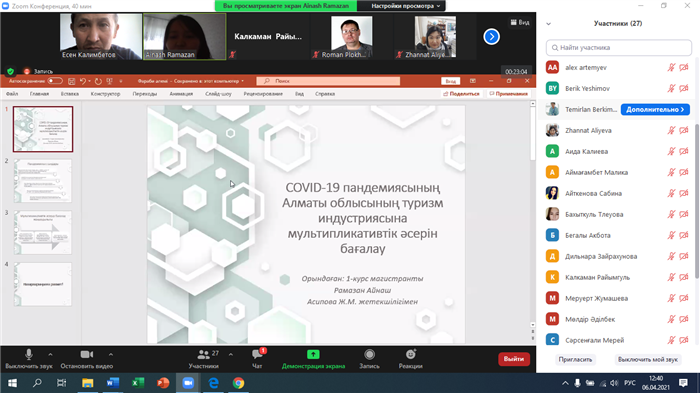Viewport: 700px width, 393px height.
Task: Open Word from the taskbar
Action: [x=112, y=383]
